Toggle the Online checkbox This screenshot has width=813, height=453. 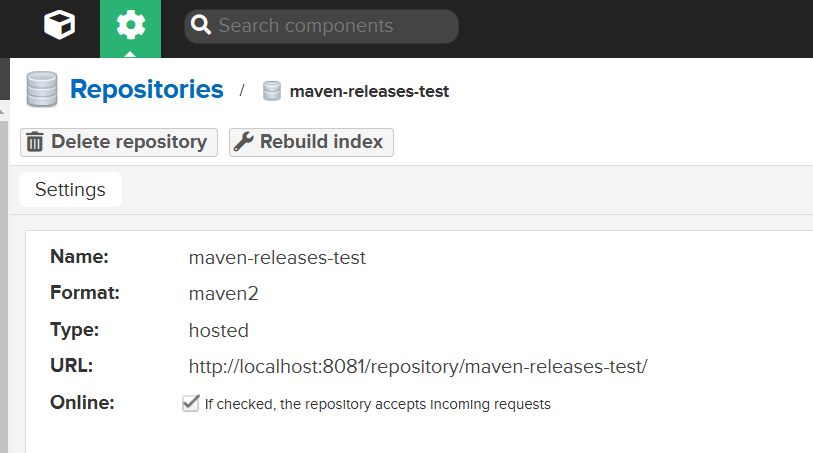[x=190, y=403]
